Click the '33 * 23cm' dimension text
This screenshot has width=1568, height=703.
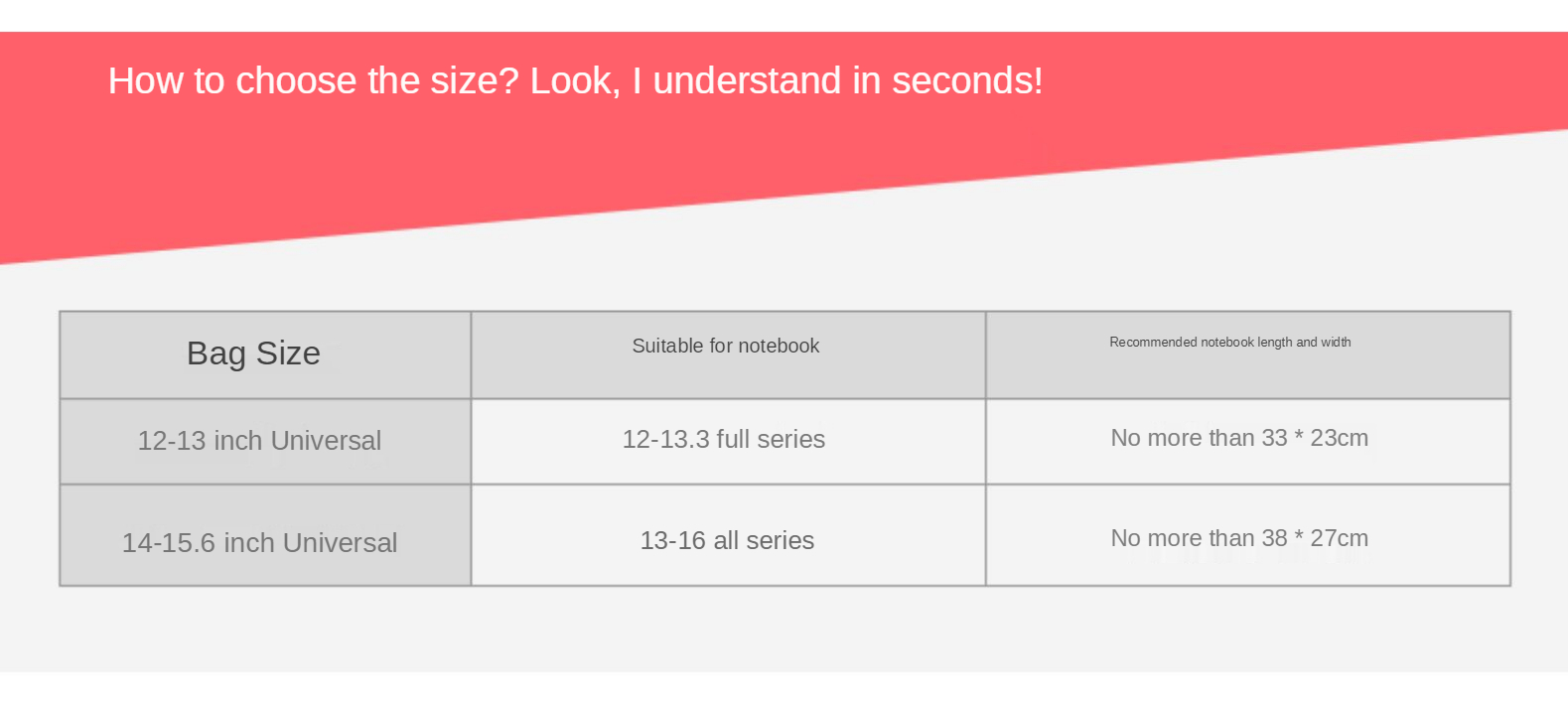(x=1315, y=438)
